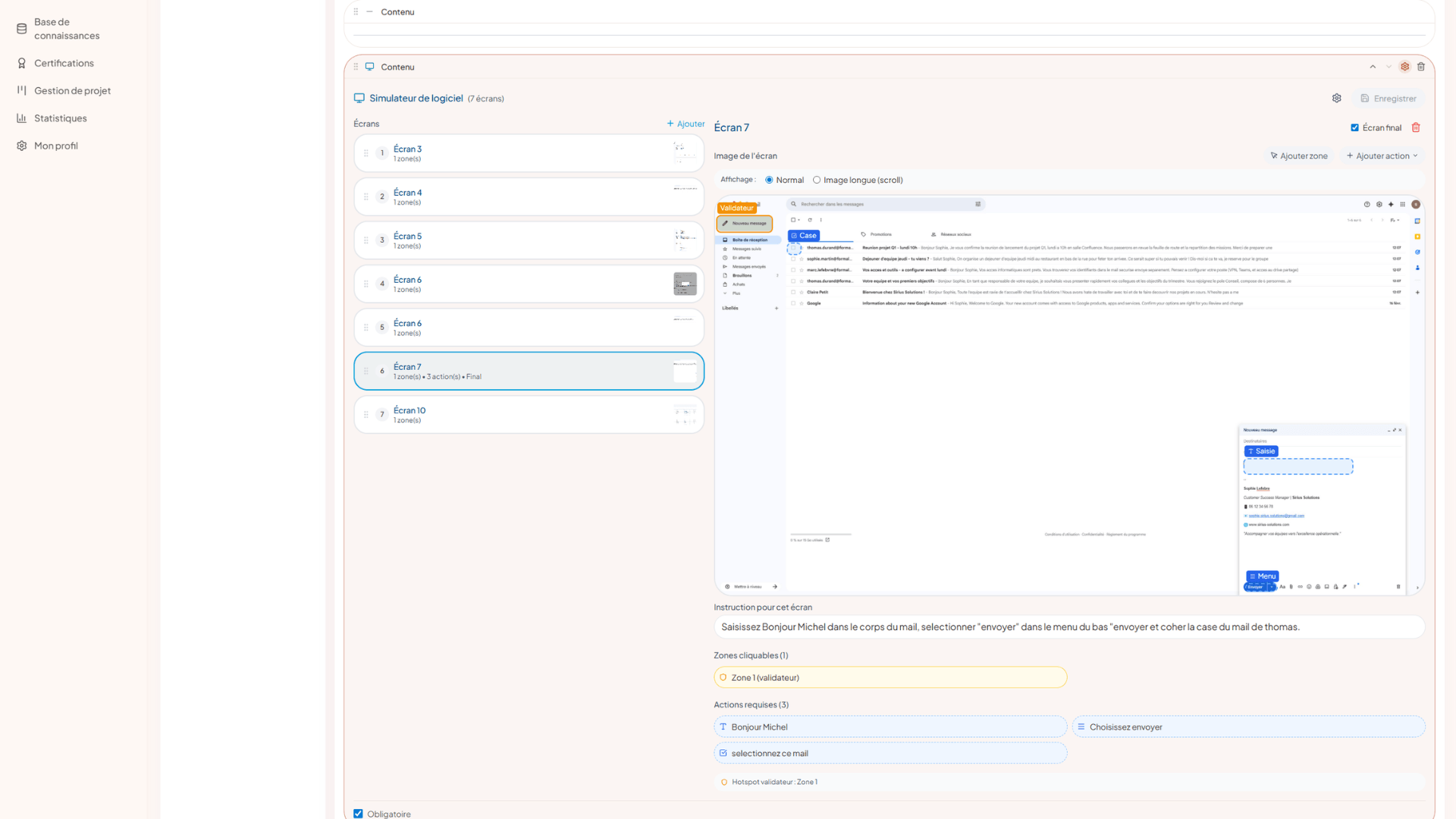
Task: Open Mon profil in sidebar
Action: (56, 146)
